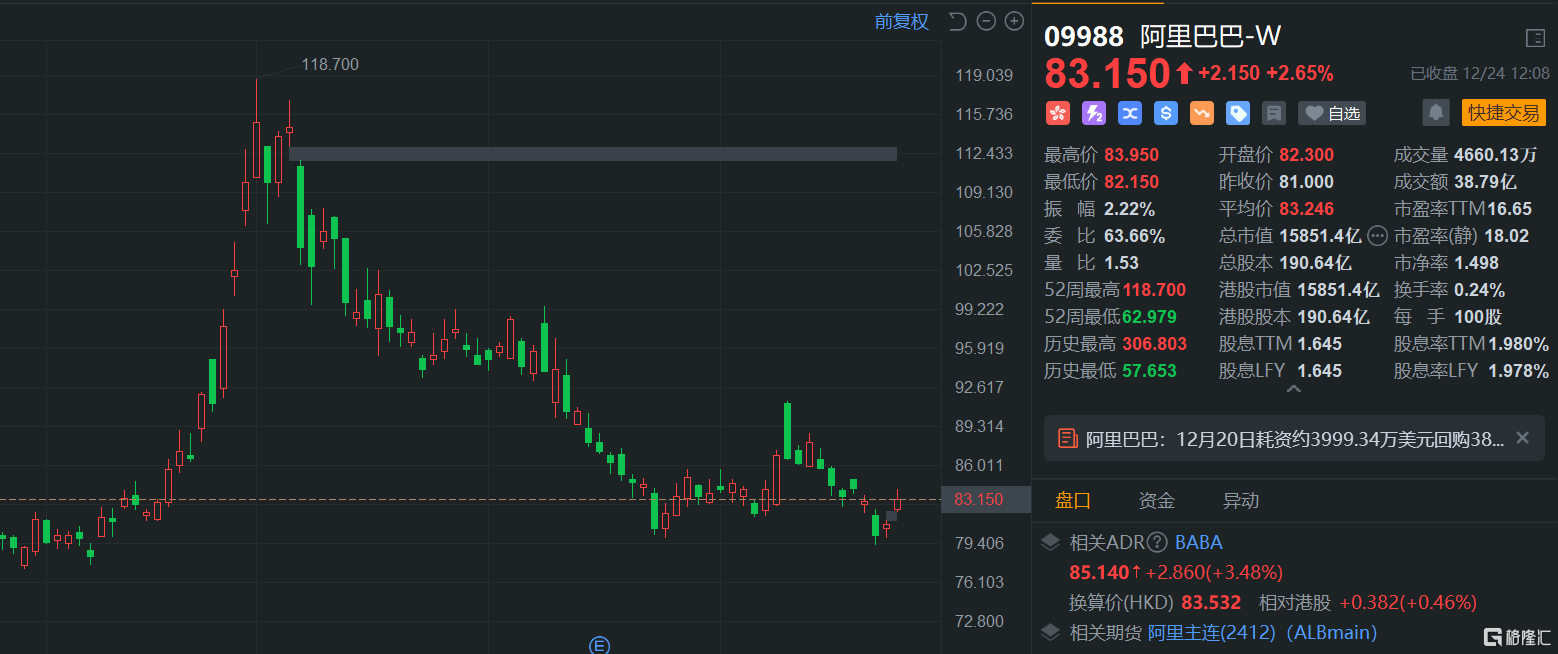Click the stock name 阿里巴巴-W

(1211, 37)
